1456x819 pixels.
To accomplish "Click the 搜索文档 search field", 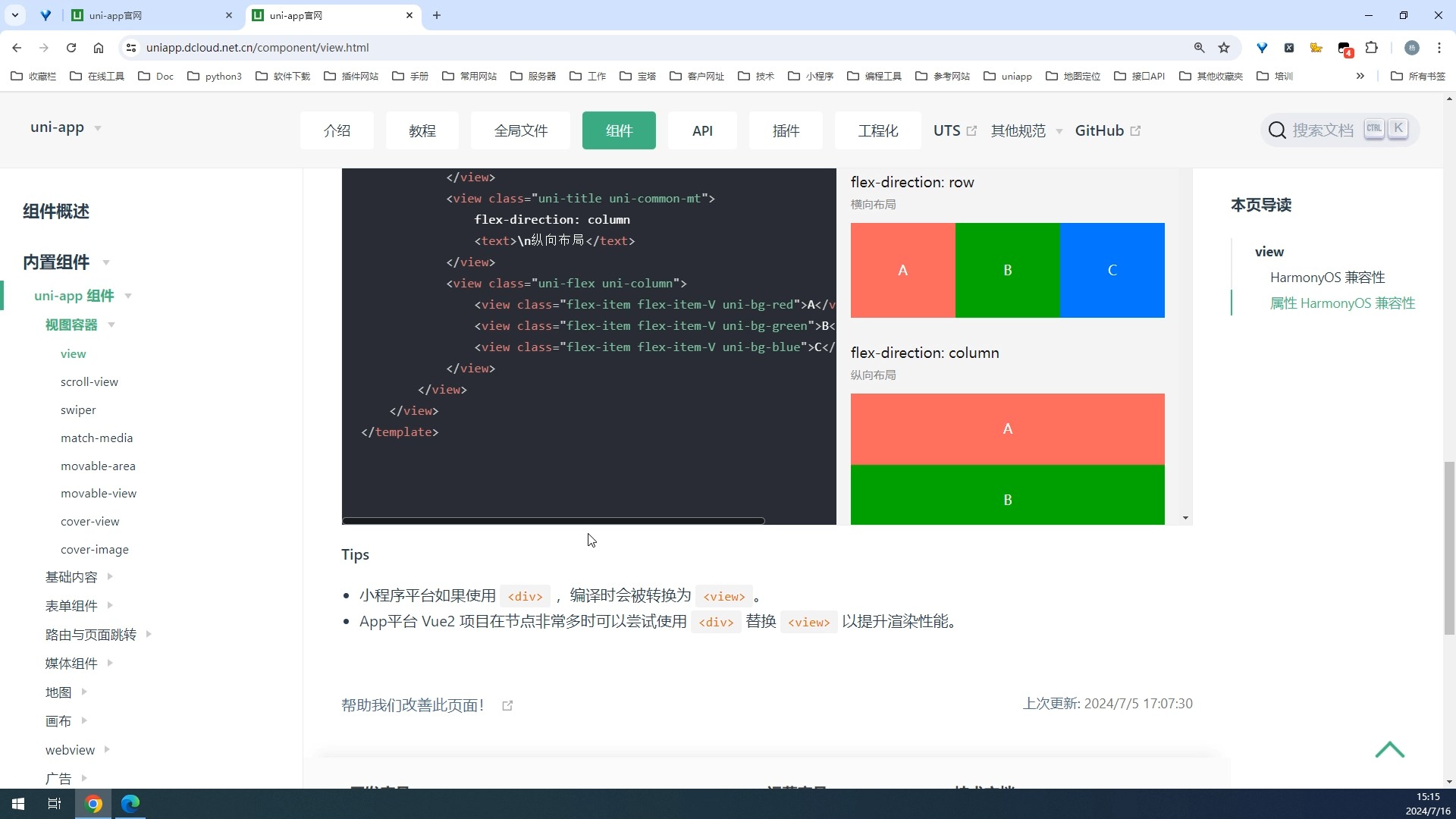I will click(x=1340, y=130).
